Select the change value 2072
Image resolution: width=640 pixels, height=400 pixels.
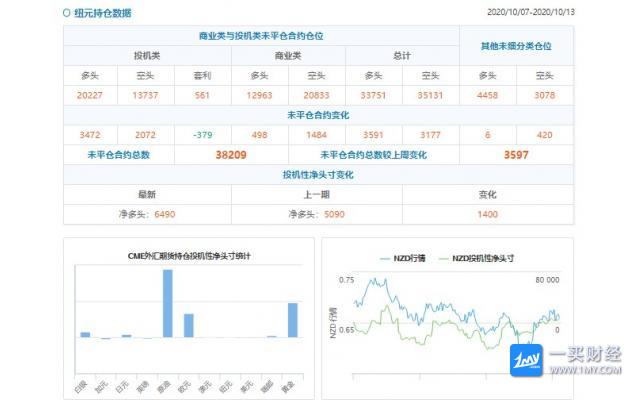(145, 135)
